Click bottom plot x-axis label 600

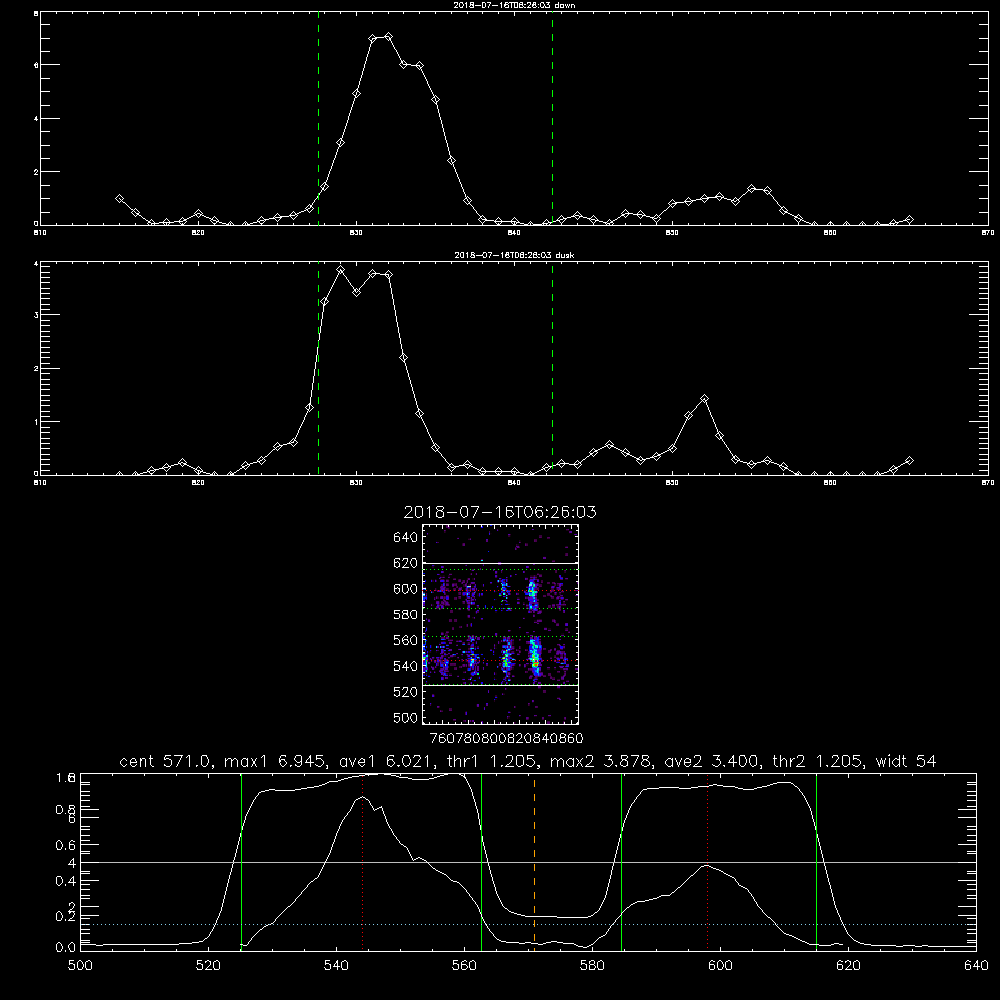pos(720,966)
